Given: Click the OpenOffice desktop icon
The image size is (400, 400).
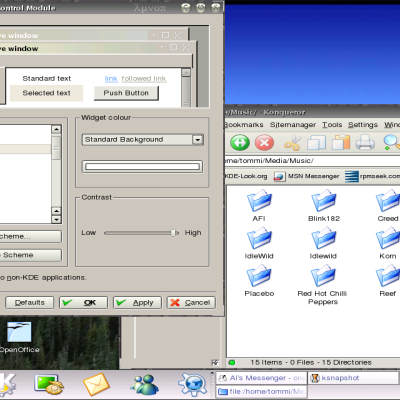Looking at the screenshot, I should pos(19,337).
